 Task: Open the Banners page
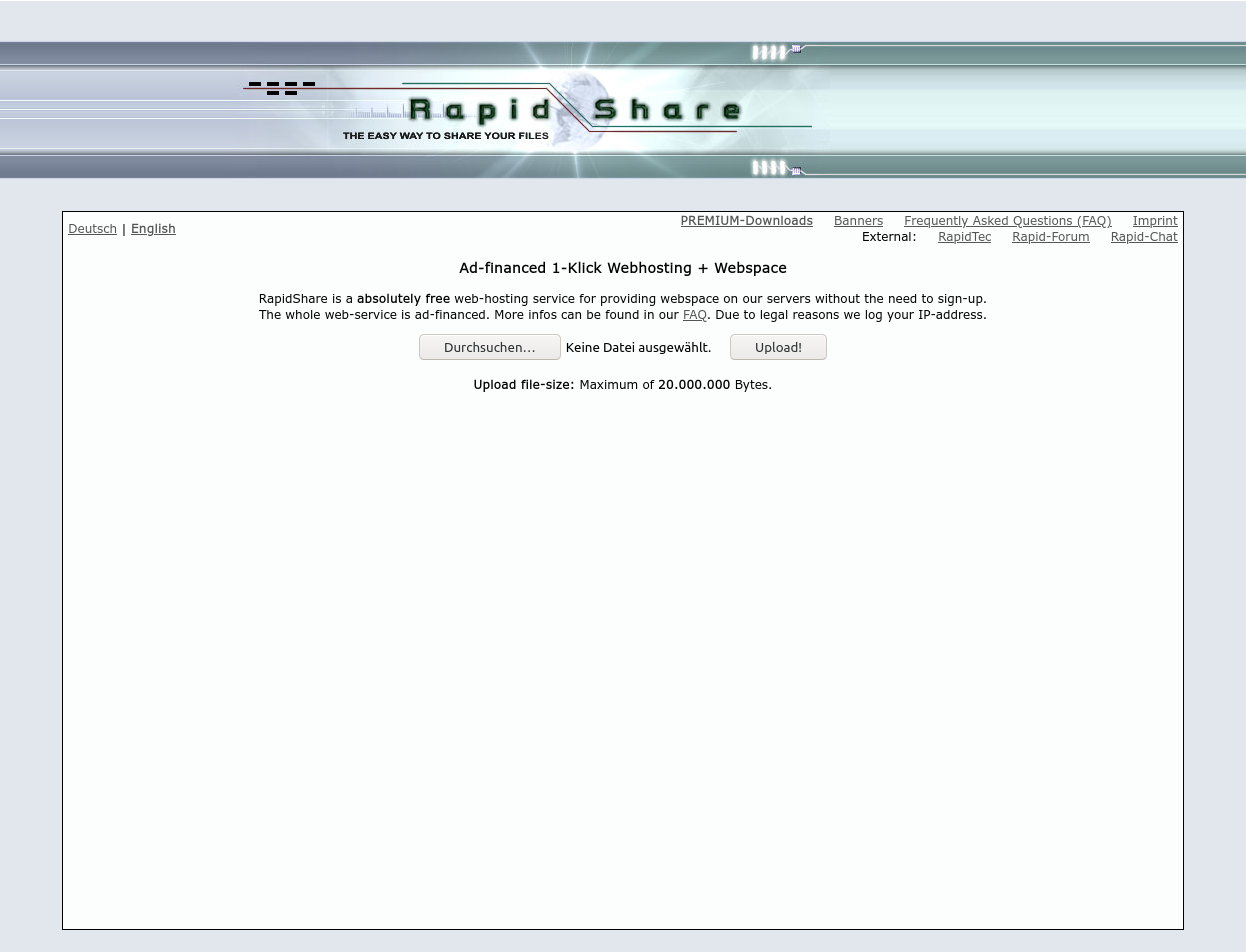(858, 221)
